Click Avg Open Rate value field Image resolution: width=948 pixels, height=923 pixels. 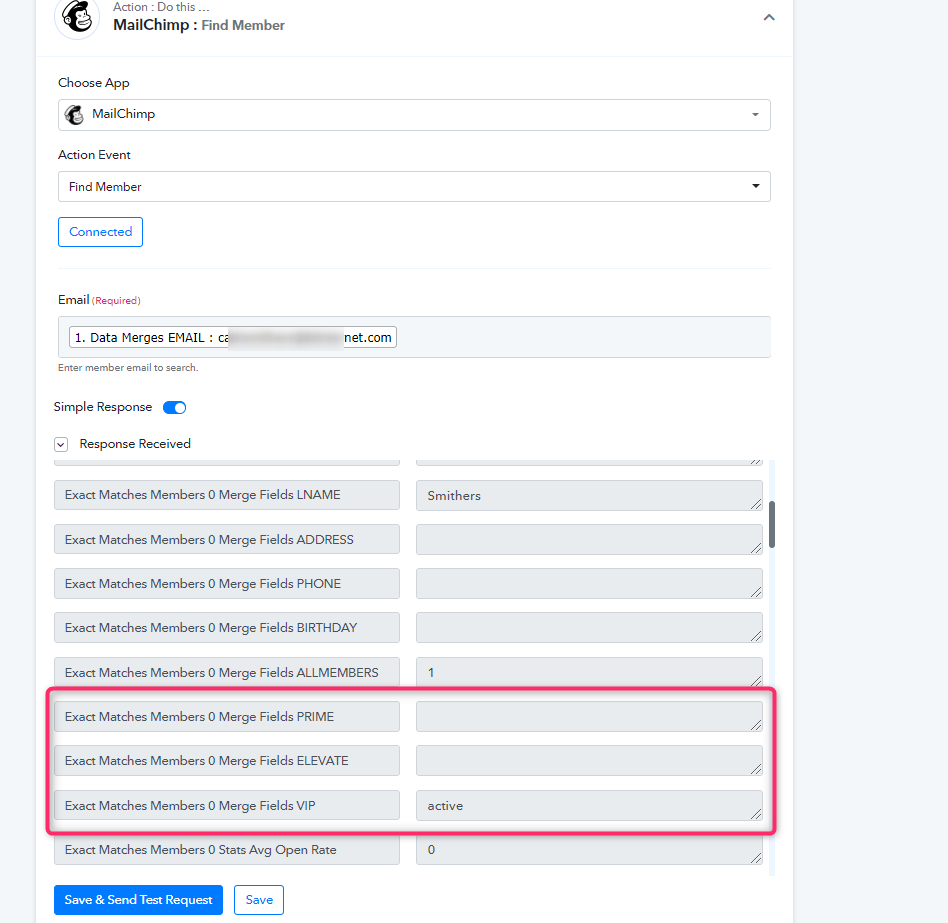point(589,850)
